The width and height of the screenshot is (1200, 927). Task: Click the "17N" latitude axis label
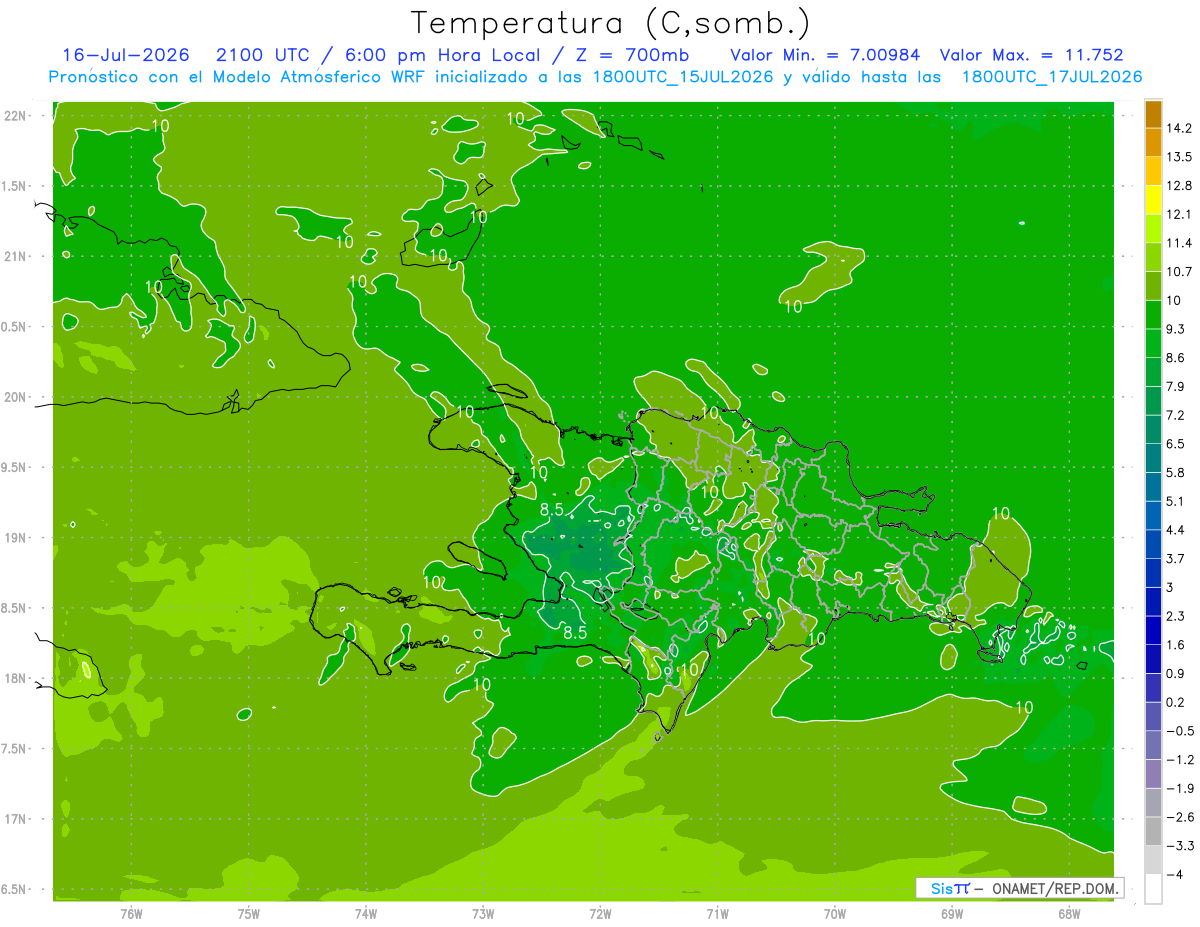pyautogui.click(x=15, y=819)
